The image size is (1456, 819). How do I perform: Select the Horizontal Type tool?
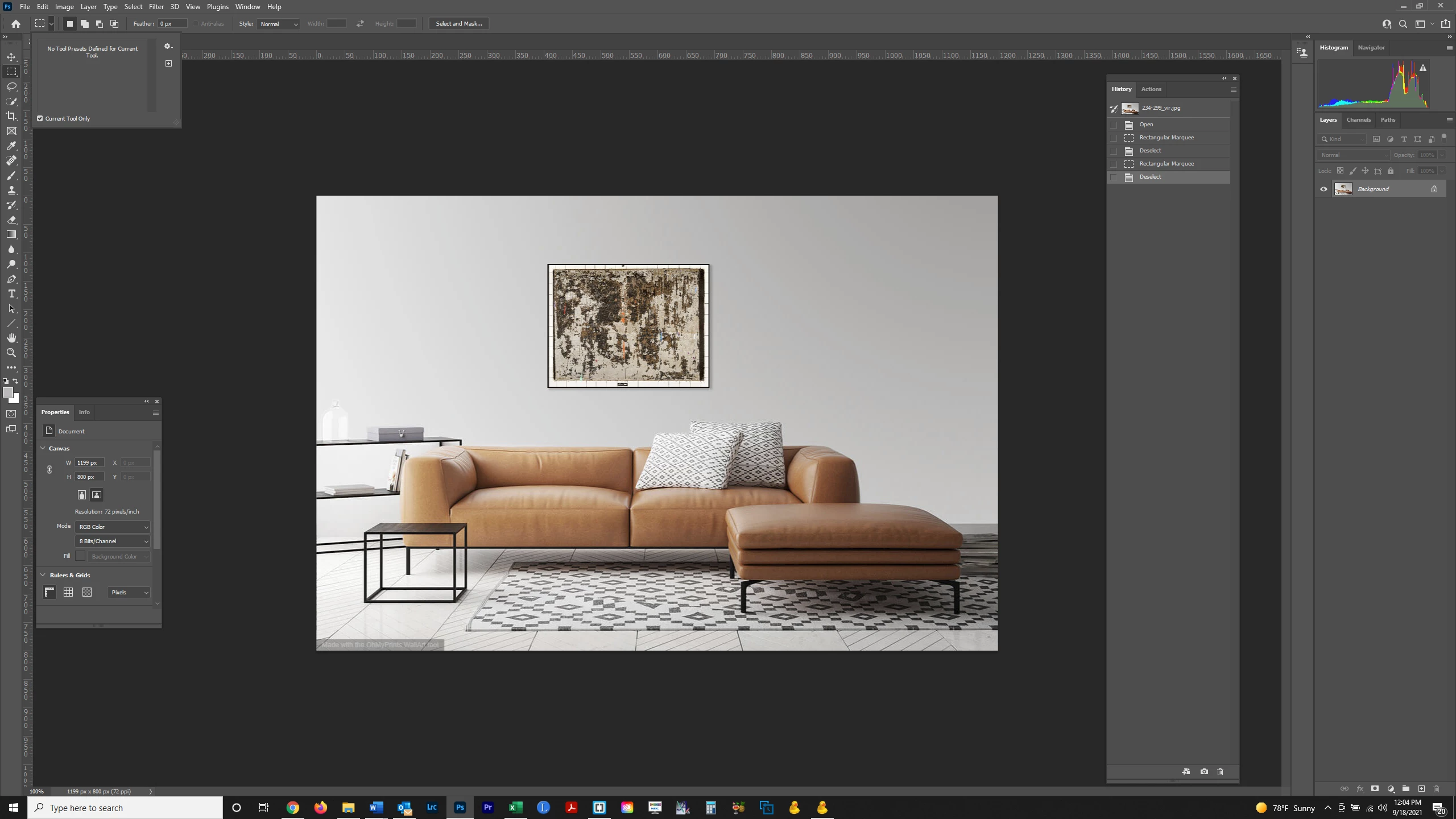pyautogui.click(x=11, y=293)
